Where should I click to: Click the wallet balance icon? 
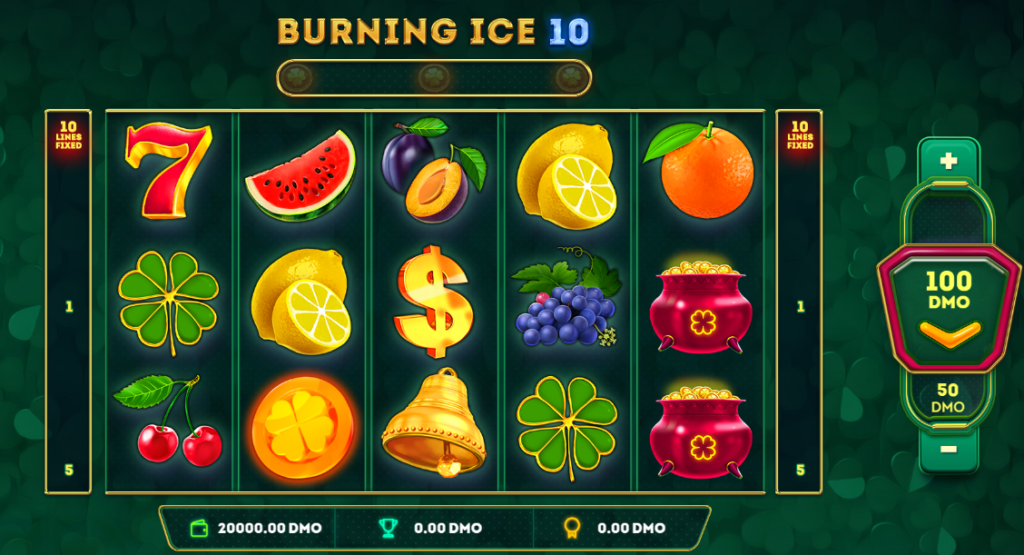tap(199, 528)
